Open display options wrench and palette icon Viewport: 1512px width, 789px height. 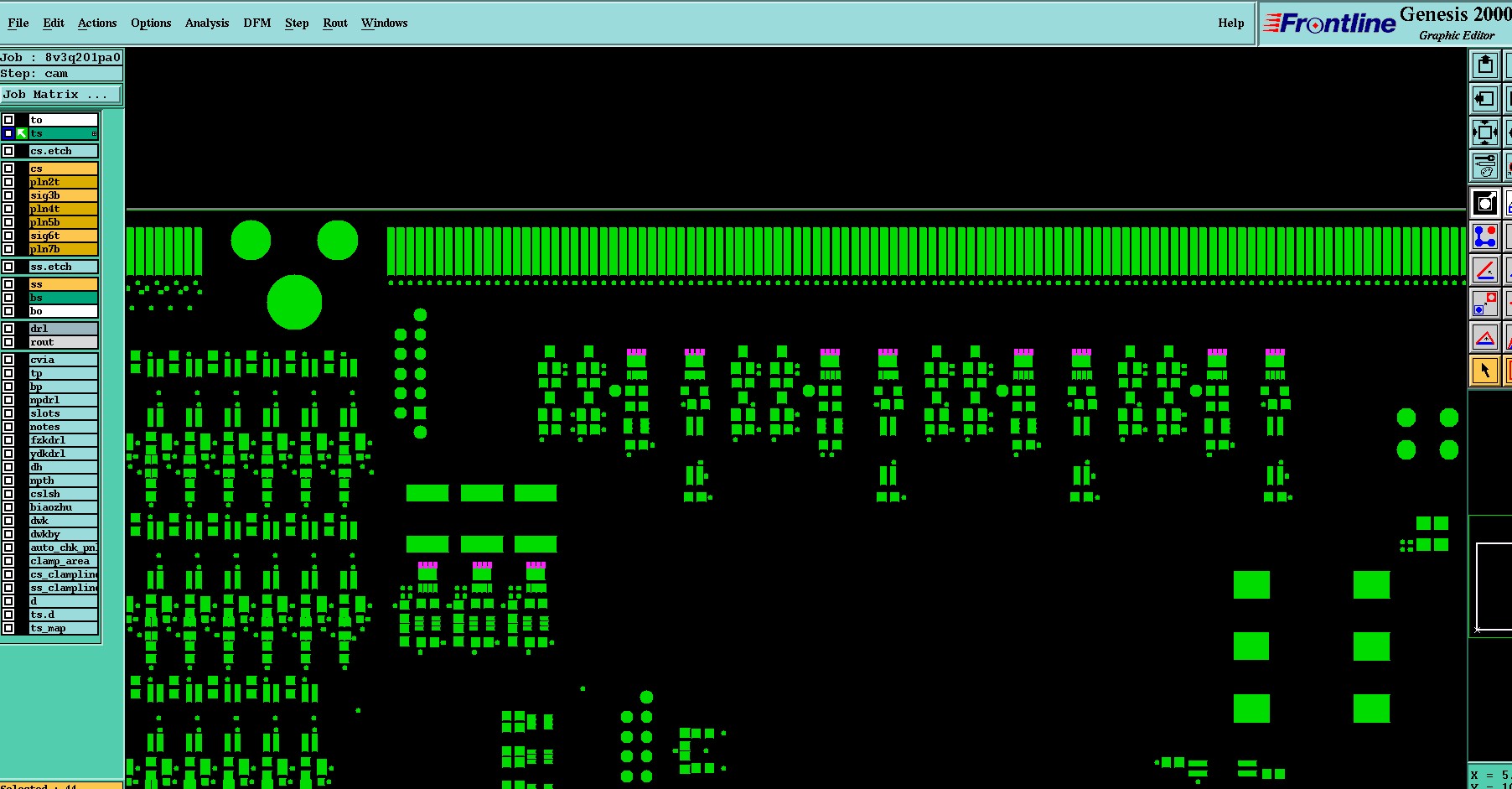pos(1484,165)
